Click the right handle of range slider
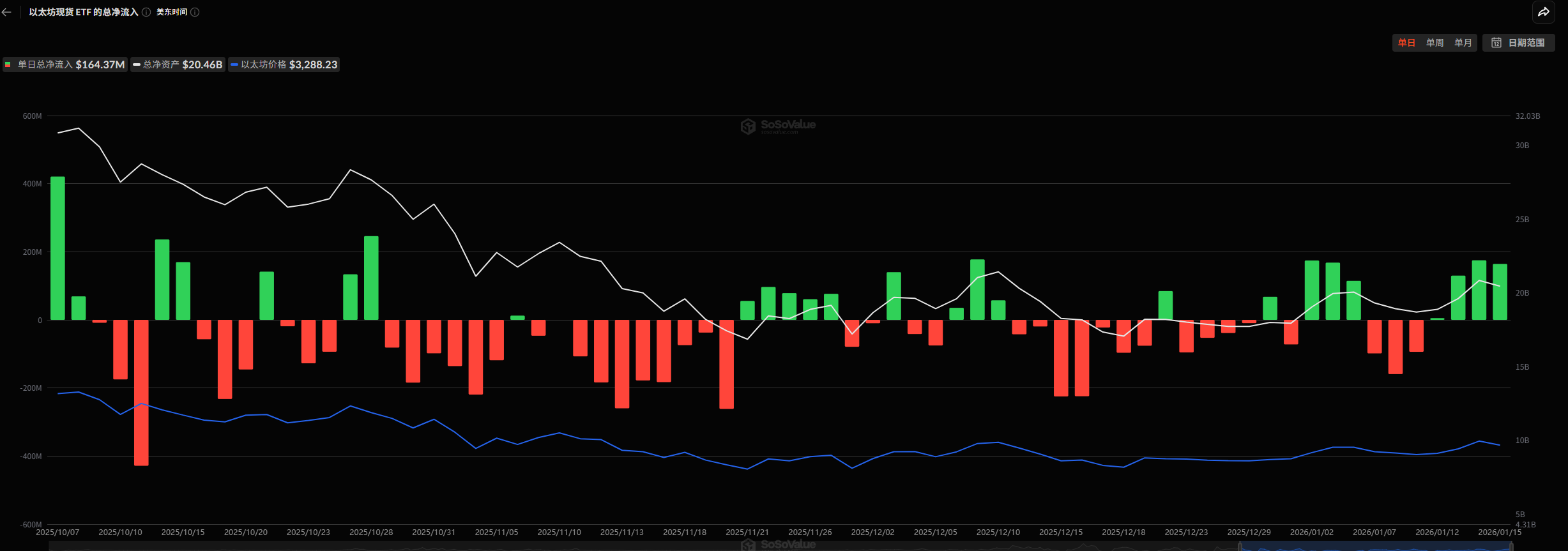This screenshot has width=1568, height=551. [x=1511, y=546]
